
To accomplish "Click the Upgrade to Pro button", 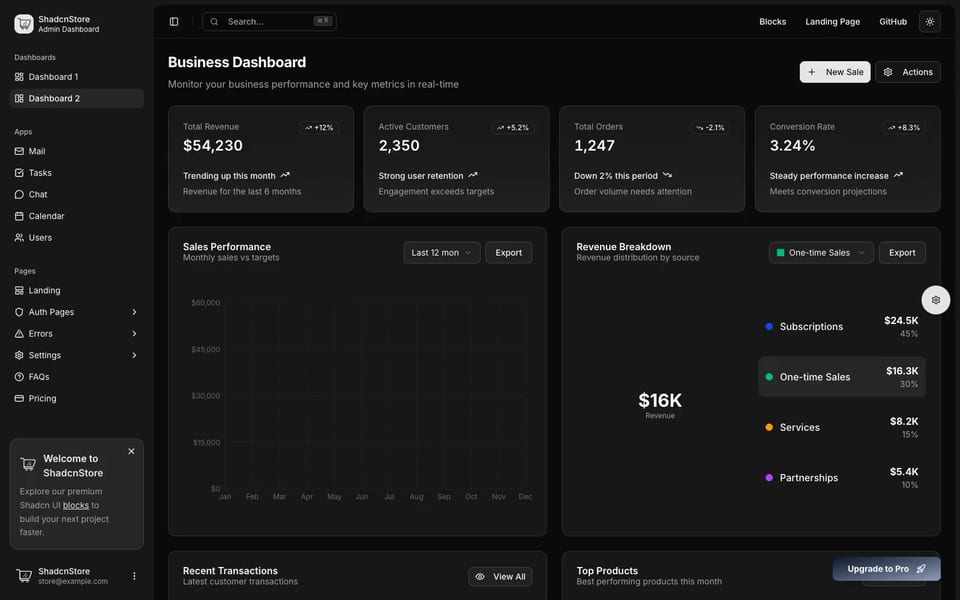I will [886, 569].
